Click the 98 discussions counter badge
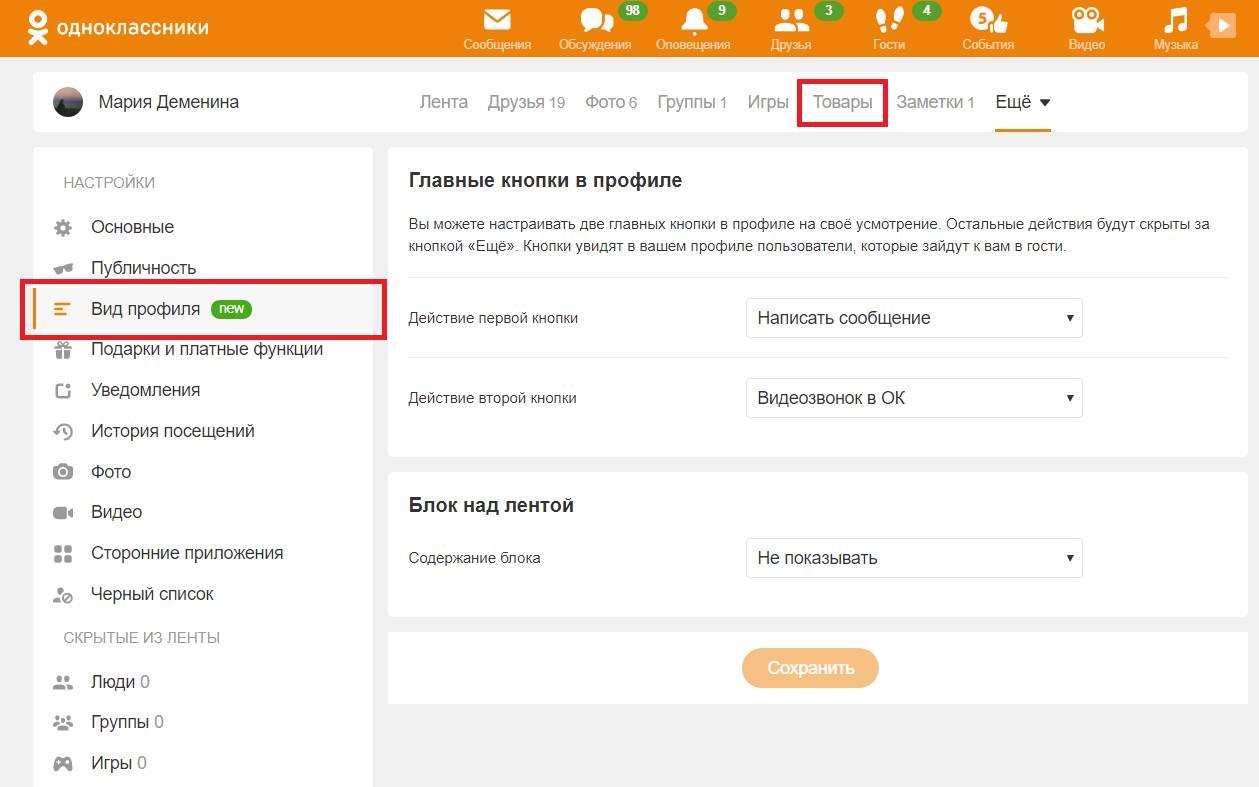Screen dimensions: 1259x787 632,11
